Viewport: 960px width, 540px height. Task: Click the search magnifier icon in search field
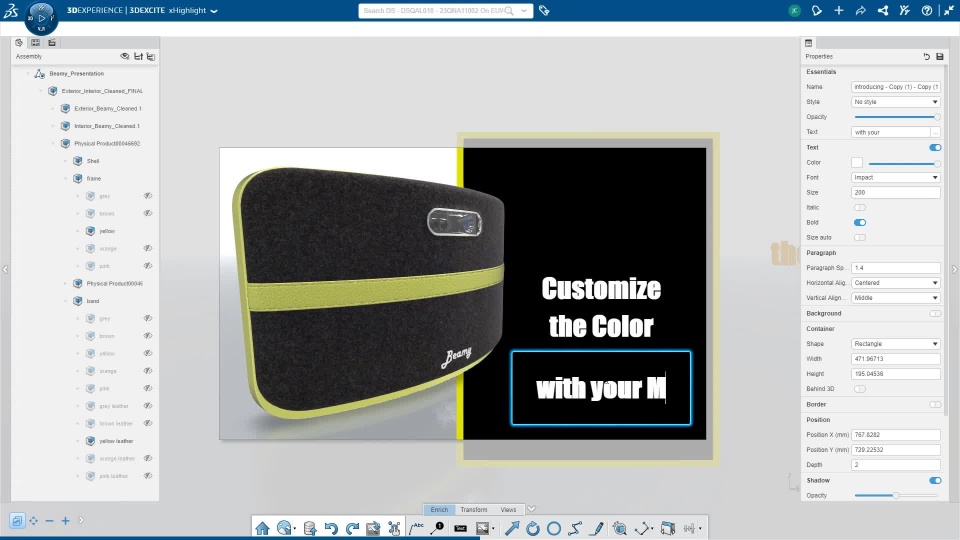(509, 10)
